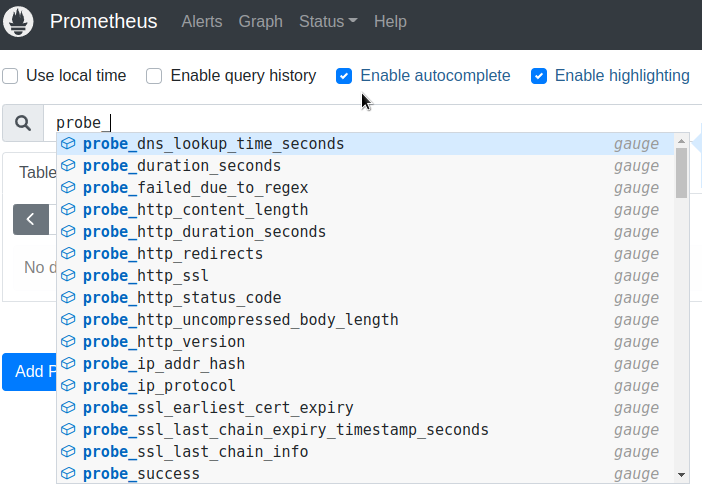This screenshot has width=702, height=494.
Task: Click the cube icon beside probe_duration_seconds
Action: [x=68, y=165]
